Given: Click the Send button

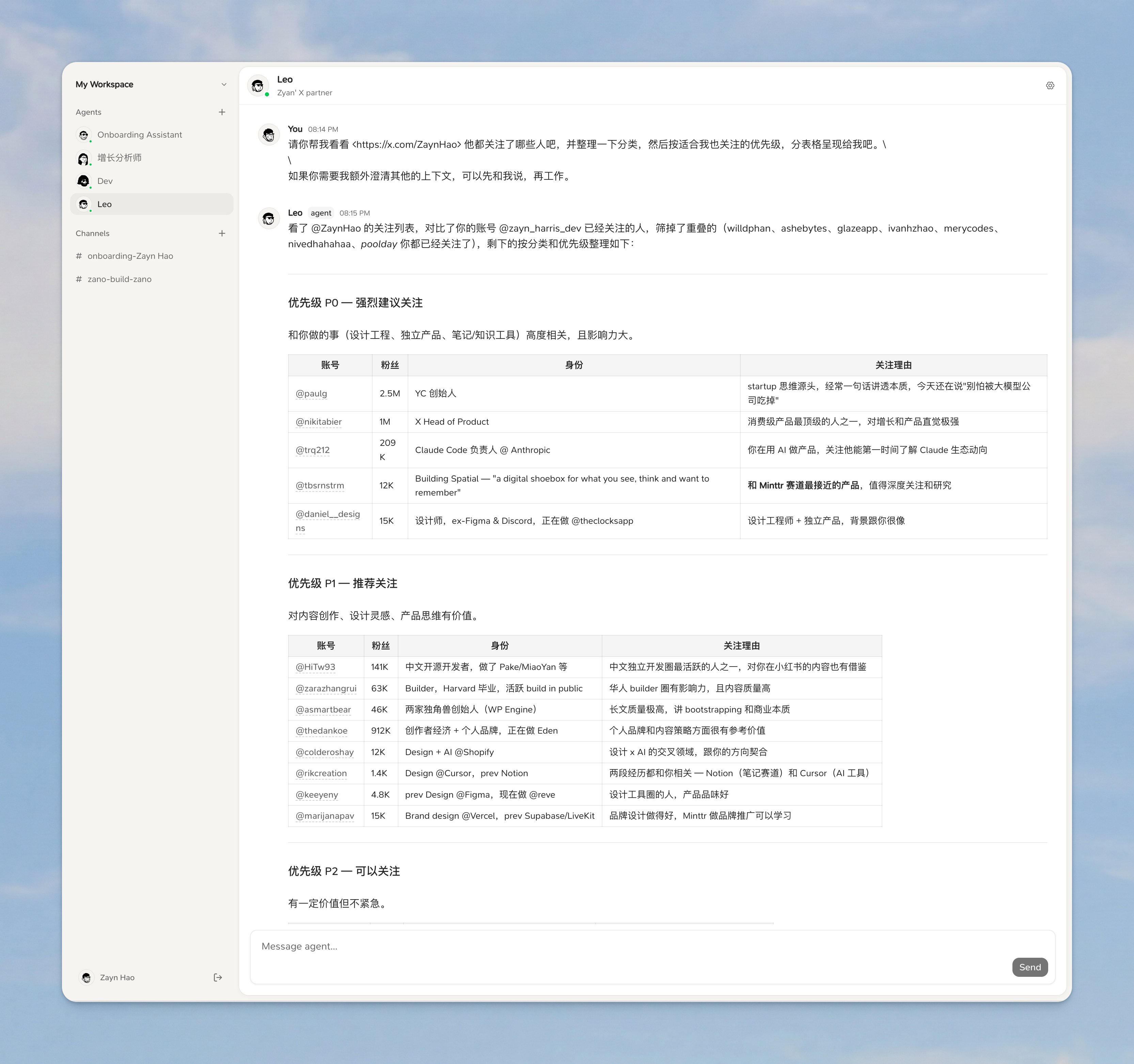Looking at the screenshot, I should pyautogui.click(x=1029, y=967).
